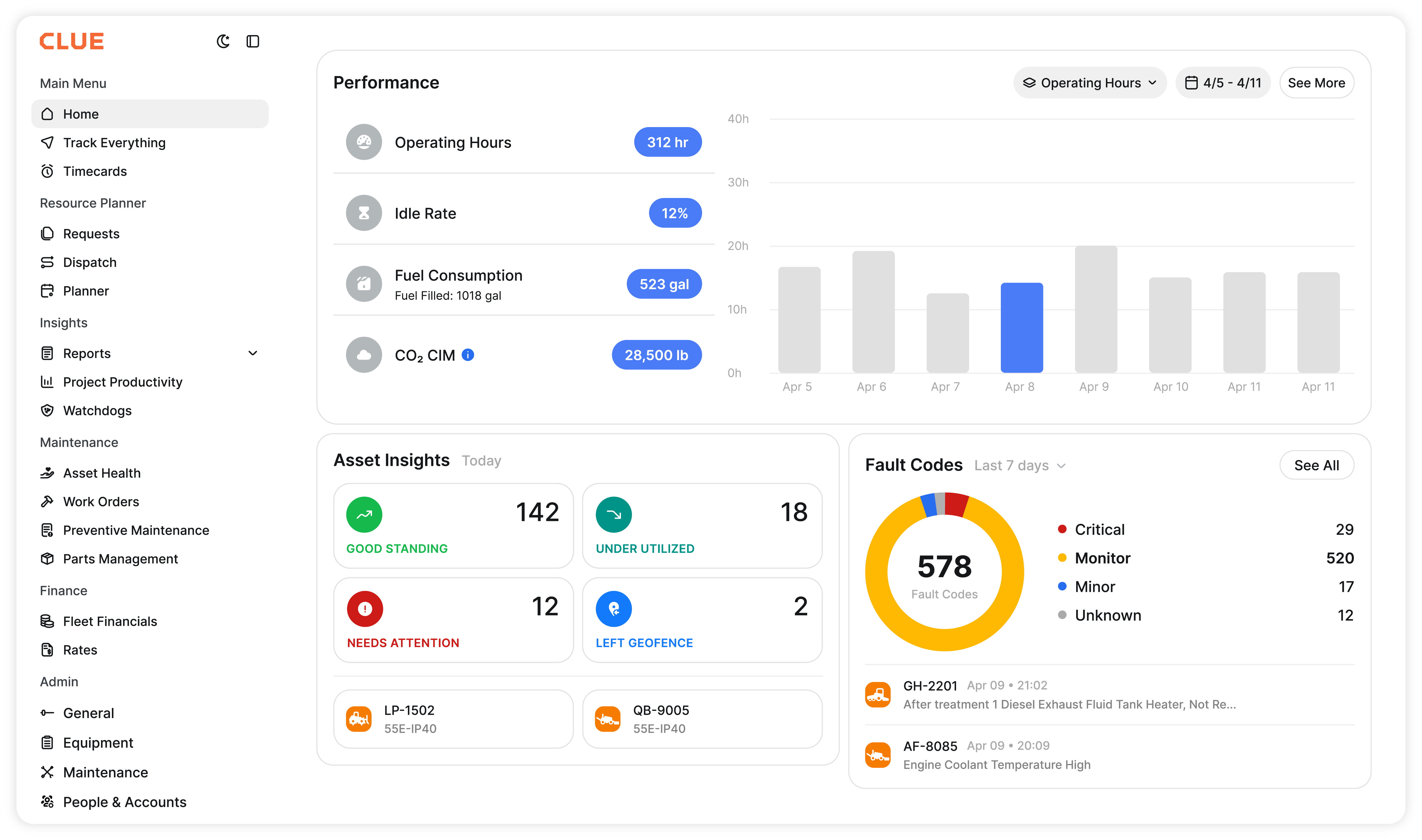Click the yellow Monitor donut segment
This screenshot has height=840, width=1422.
pos(945,640)
